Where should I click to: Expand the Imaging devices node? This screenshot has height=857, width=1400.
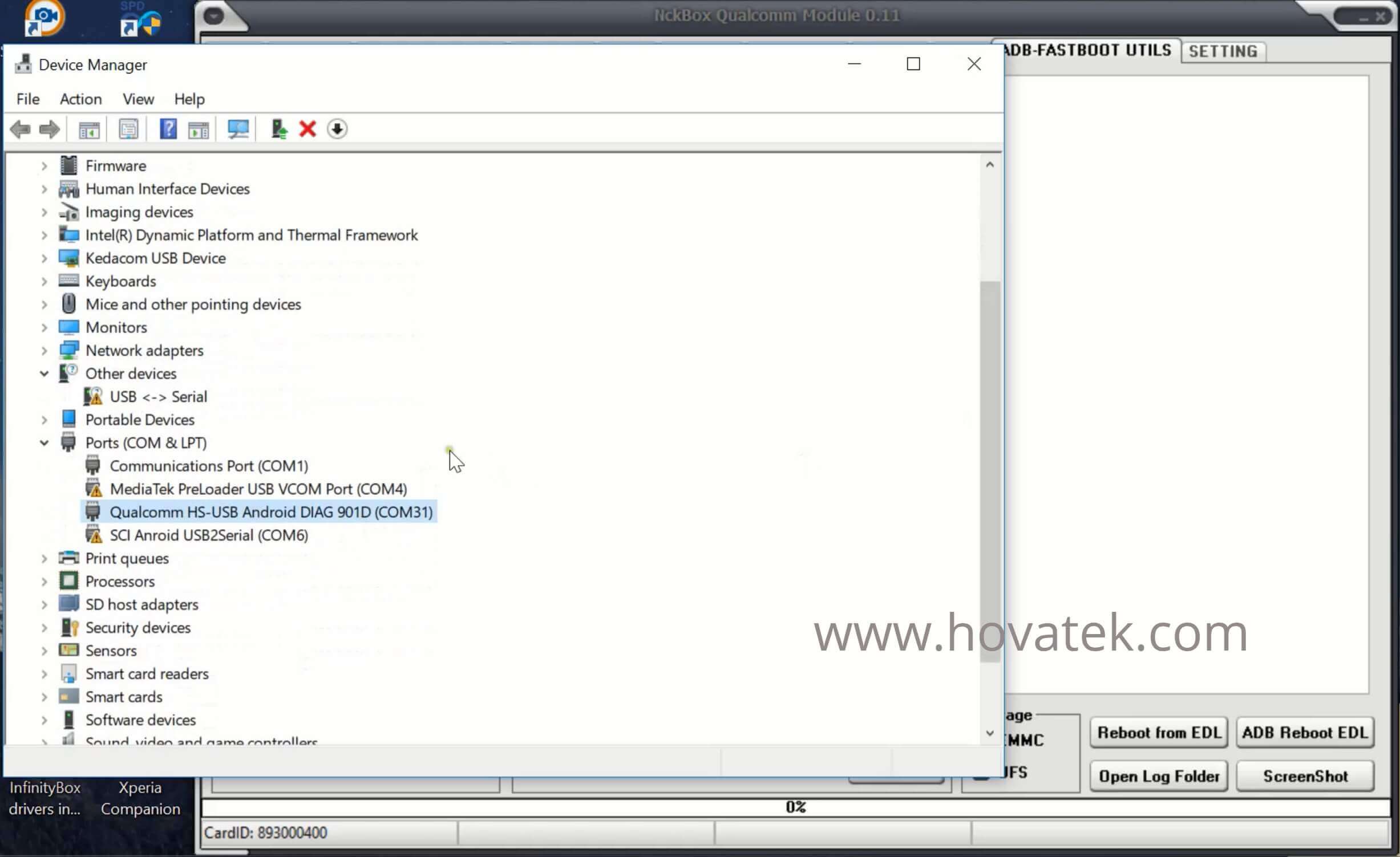pos(44,212)
